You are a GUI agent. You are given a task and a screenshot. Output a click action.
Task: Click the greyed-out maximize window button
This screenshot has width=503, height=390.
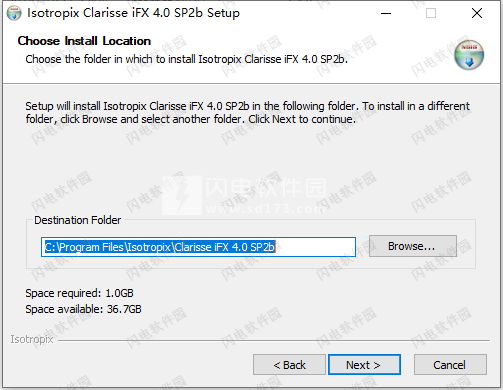(431, 13)
